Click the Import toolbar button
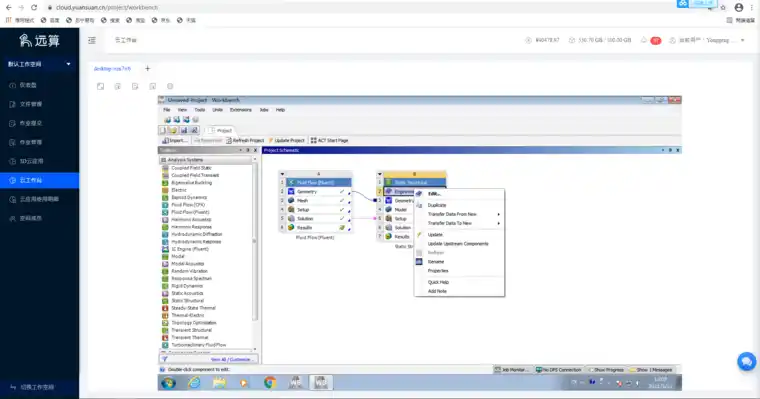The image size is (760, 399). pos(174,141)
